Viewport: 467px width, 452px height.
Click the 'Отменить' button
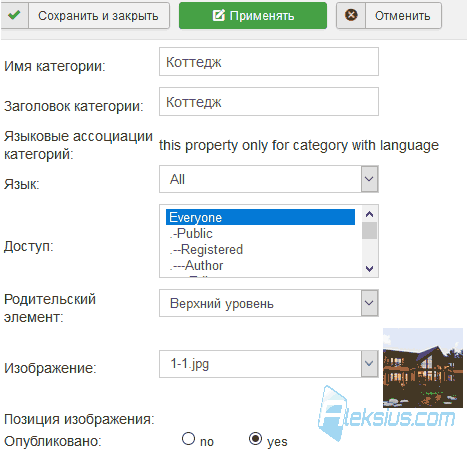pyautogui.click(x=389, y=16)
